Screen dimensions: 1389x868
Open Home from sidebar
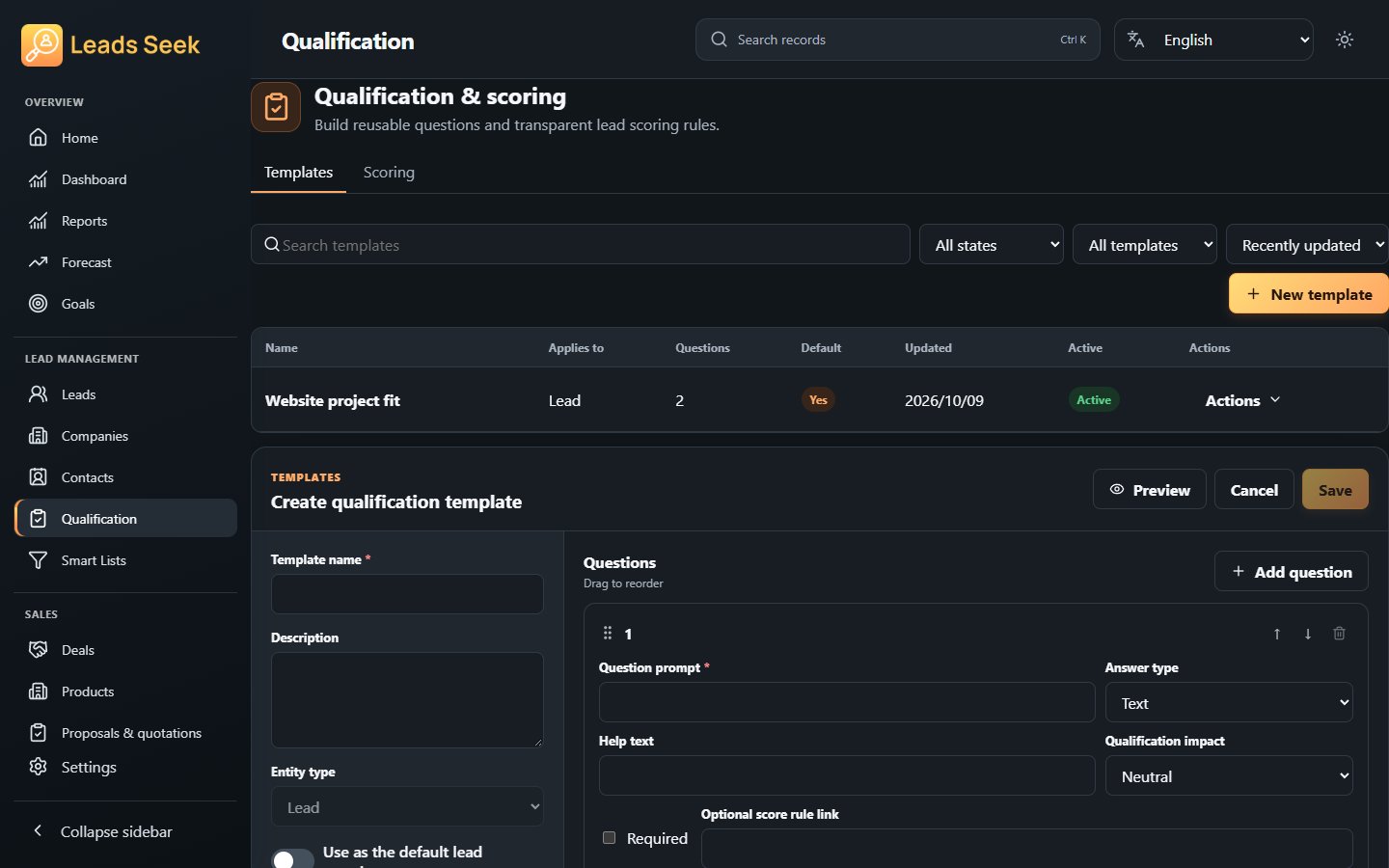pyautogui.click(x=125, y=138)
